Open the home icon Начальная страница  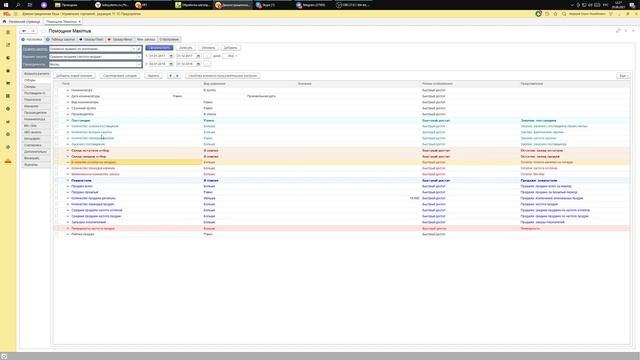click(4, 21)
